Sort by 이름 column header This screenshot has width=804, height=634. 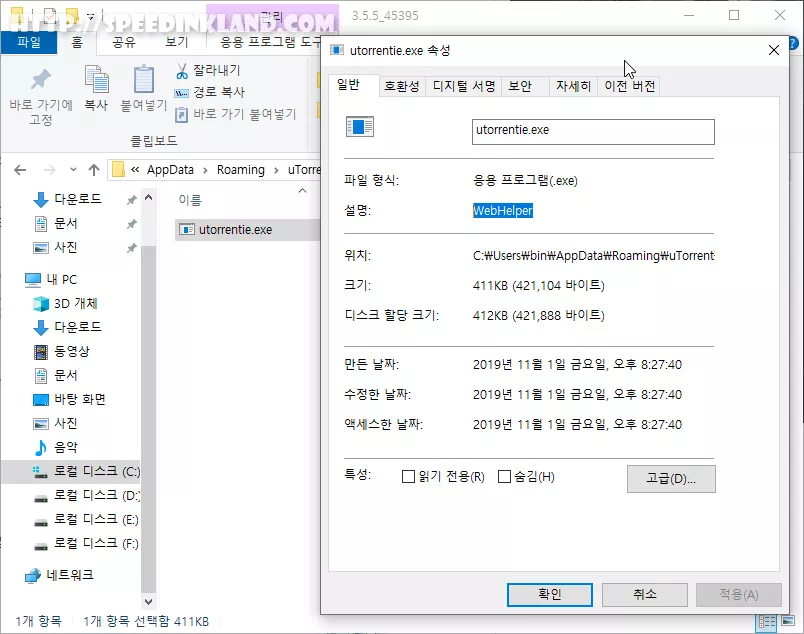[x=190, y=200]
